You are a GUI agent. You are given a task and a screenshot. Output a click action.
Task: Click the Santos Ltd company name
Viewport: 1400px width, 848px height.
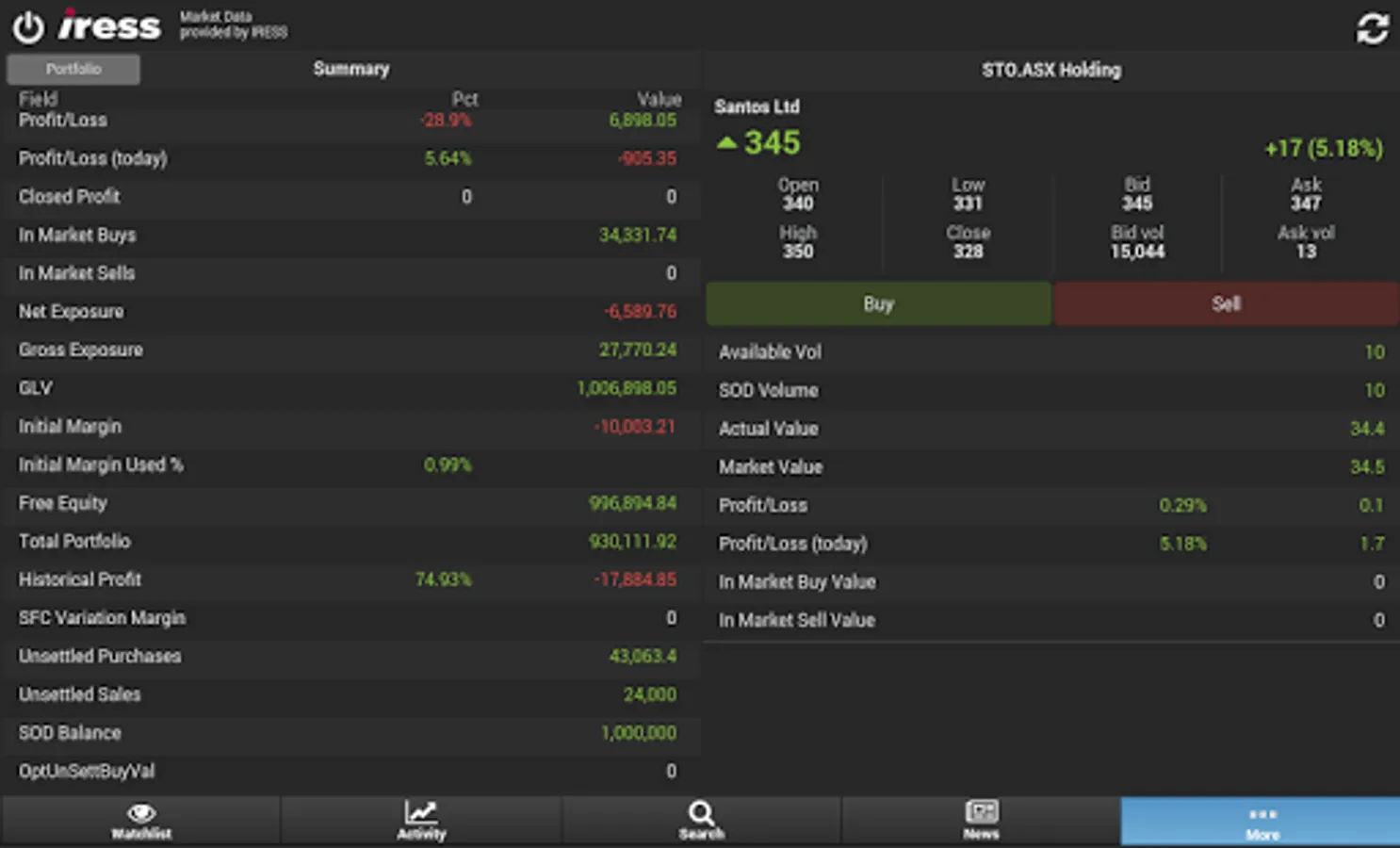757,106
